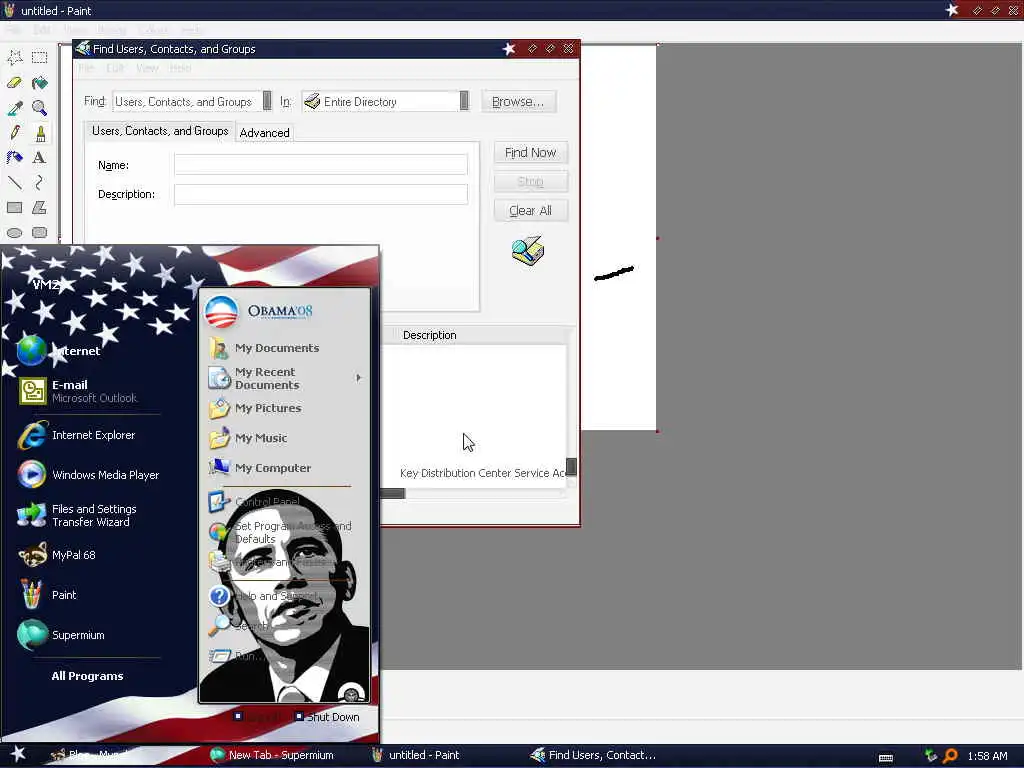Launch MyPal 68 from Start menu
This screenshot has width=1024, height=768.
59,555
